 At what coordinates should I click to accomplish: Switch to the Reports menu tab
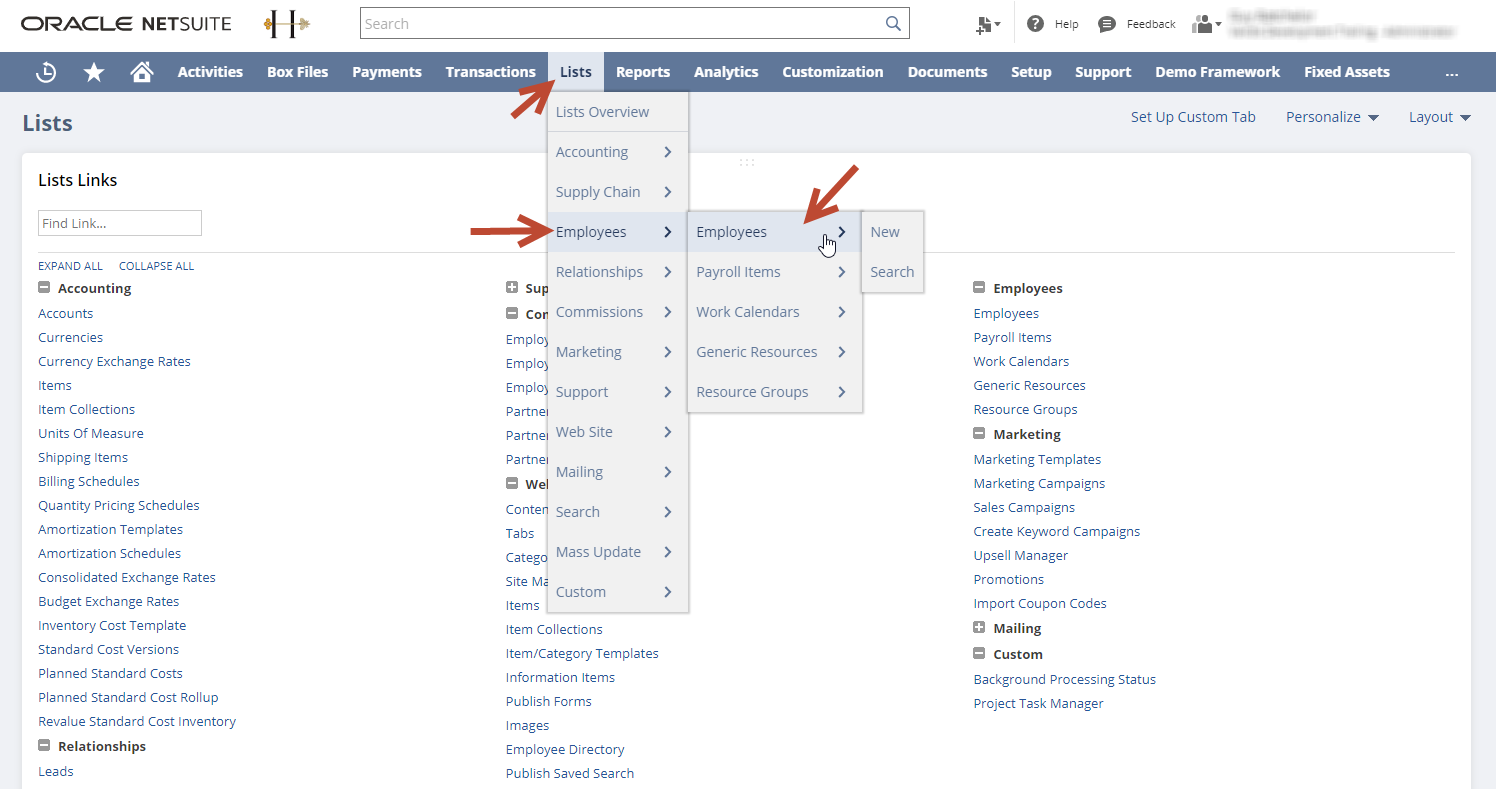(x=643, y=72)
